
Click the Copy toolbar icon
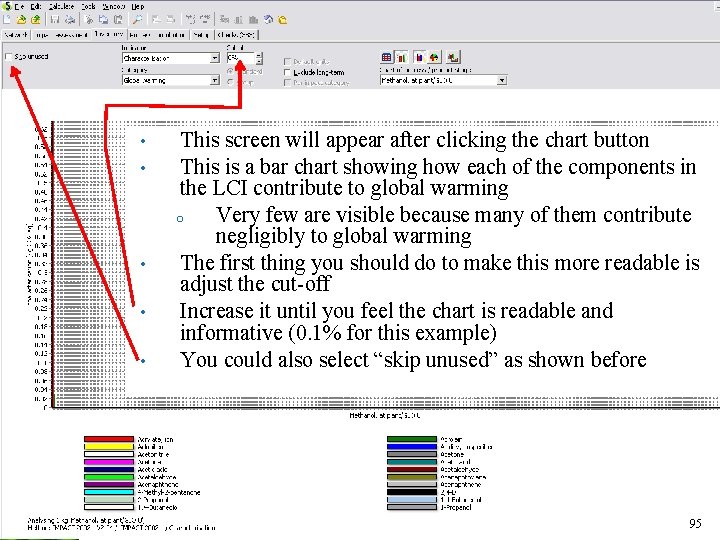pyautogui.click(x=104, y=20)
